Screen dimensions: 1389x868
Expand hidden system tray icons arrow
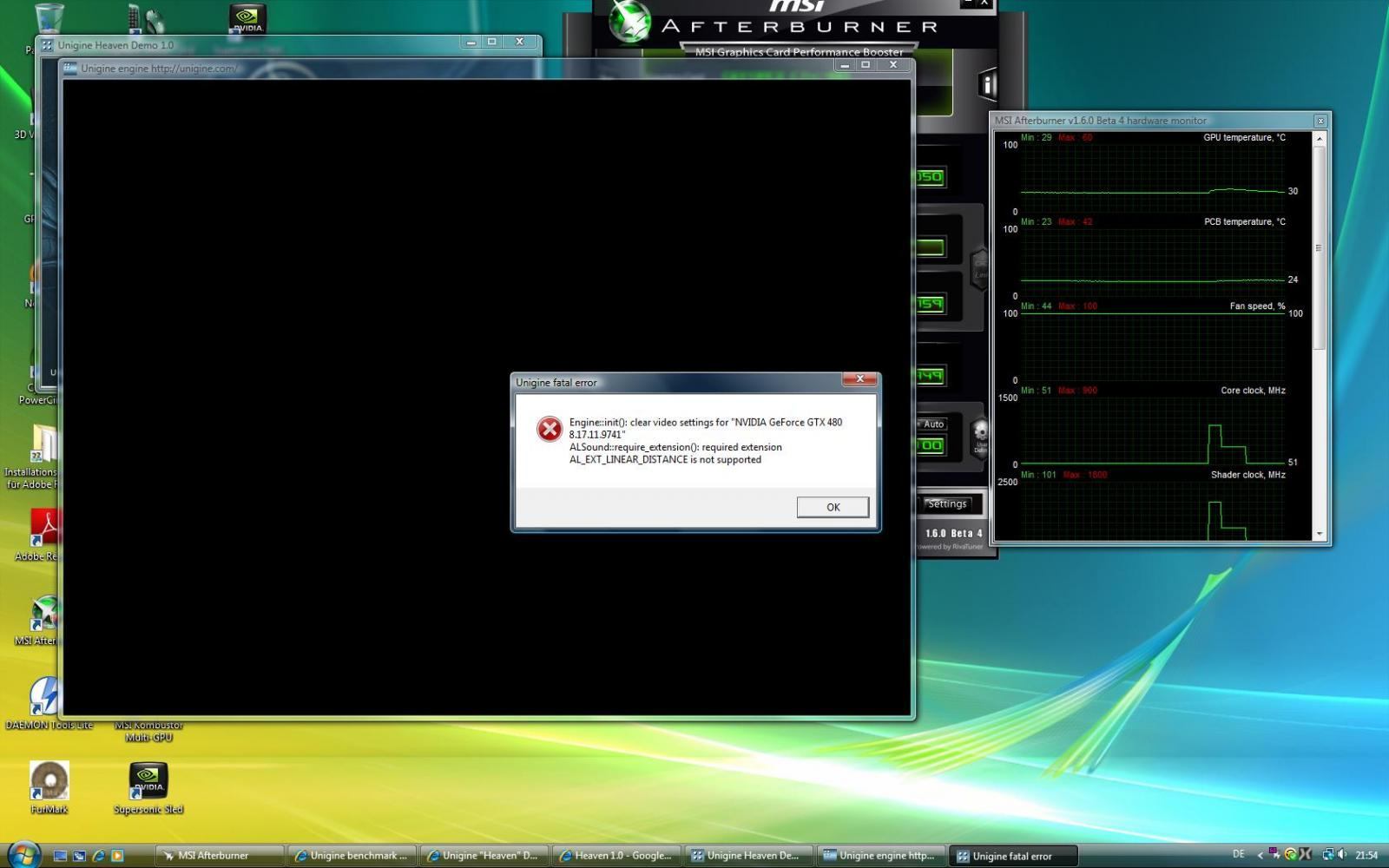(1261, 856)
